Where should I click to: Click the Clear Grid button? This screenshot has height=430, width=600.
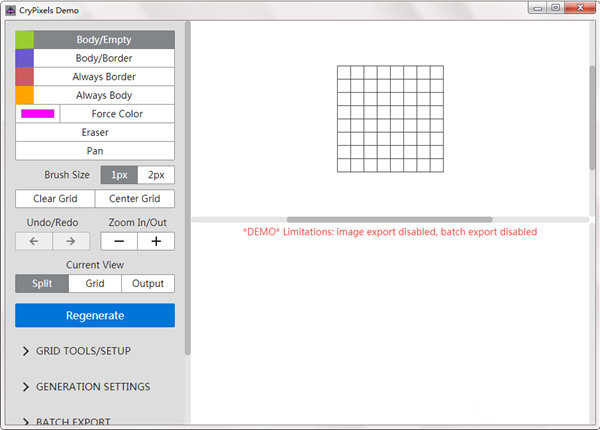pyautogui.click(x=55, y=199)
